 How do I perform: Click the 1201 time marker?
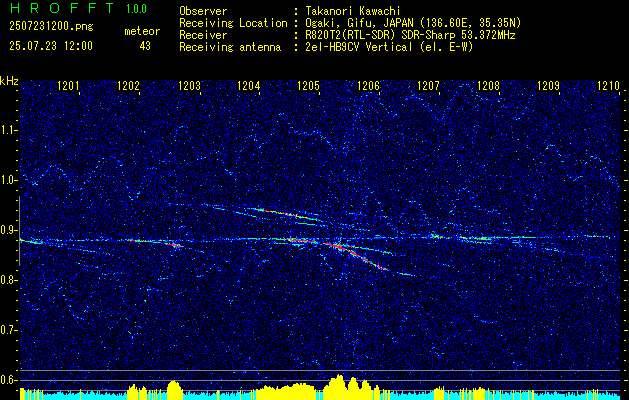[x=68, y=85]
